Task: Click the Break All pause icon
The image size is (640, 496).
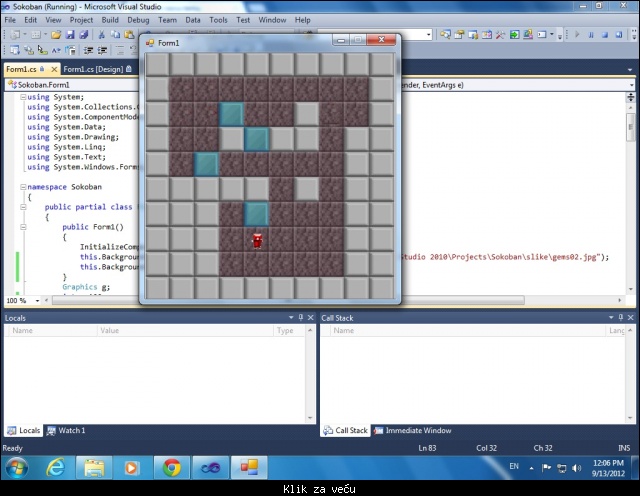Action: point(591,35)
